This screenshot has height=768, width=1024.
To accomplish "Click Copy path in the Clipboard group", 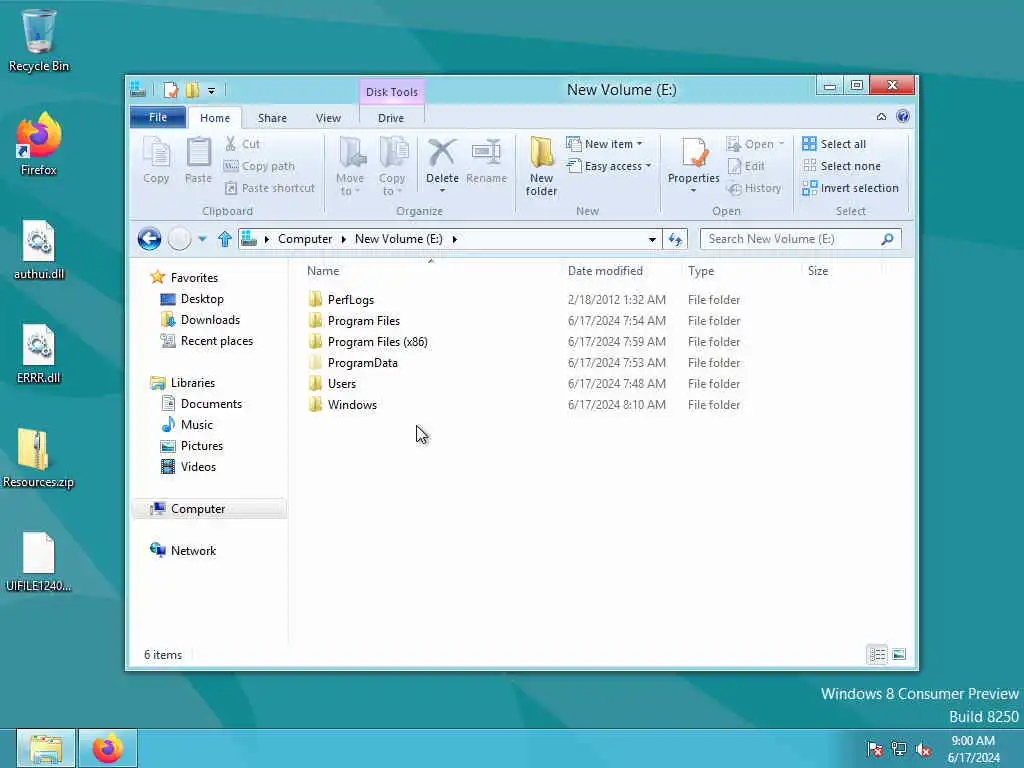I will [259, 166].
